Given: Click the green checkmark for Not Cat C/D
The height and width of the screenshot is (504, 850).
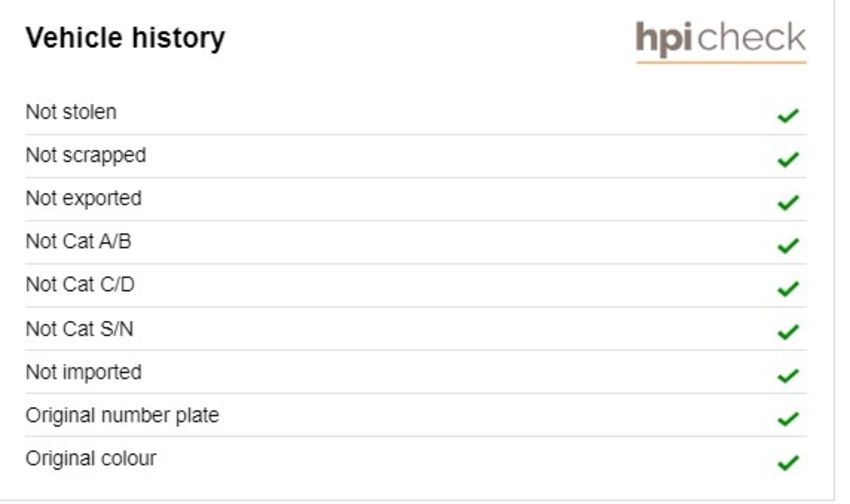Looking at the screenshot, I should (x=788, y=288).
